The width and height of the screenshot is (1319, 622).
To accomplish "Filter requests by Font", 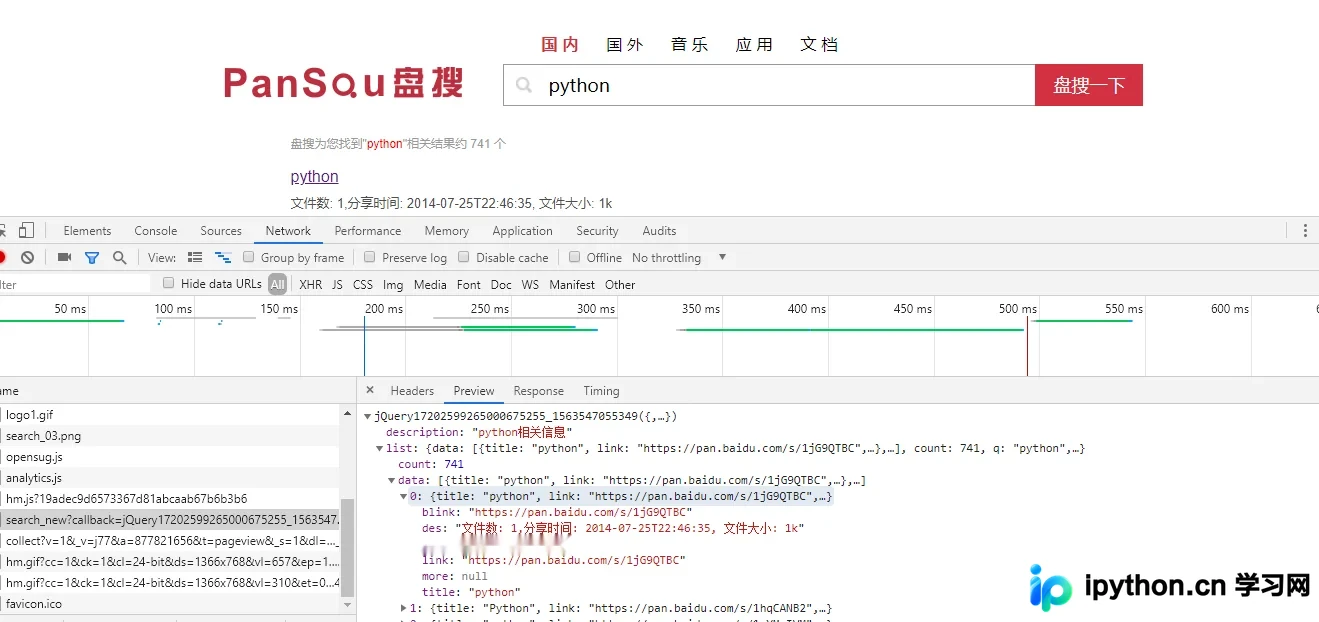I will [x=469, y=284].
